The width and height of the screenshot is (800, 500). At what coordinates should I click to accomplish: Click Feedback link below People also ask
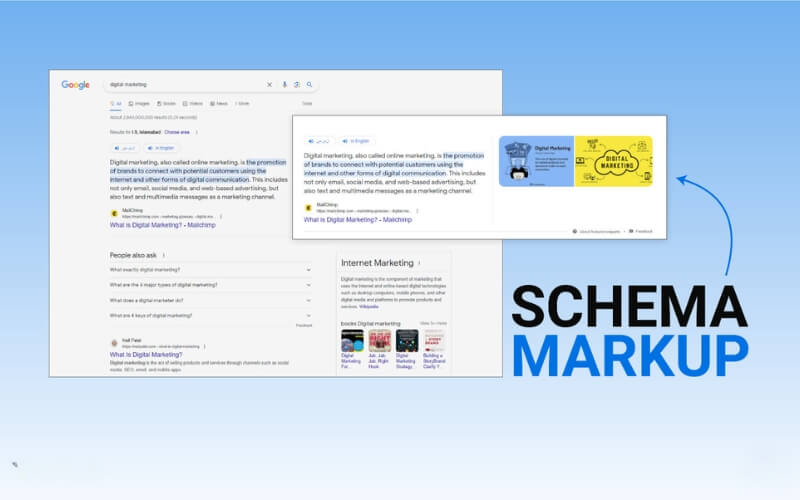[304, 326]
